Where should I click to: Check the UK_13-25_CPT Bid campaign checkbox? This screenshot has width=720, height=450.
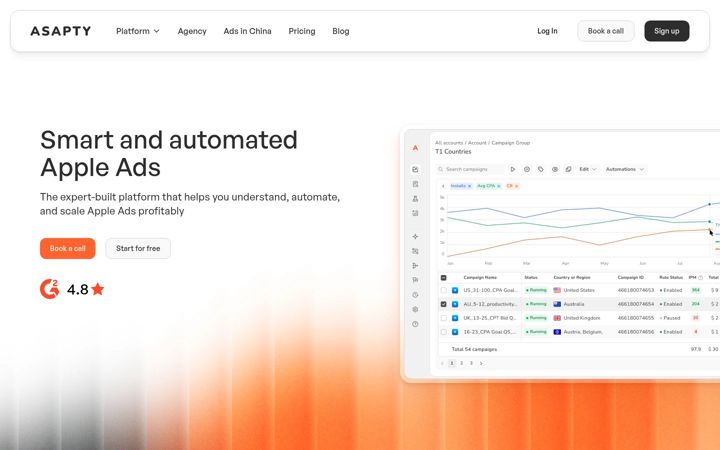(x=444, y=318)
